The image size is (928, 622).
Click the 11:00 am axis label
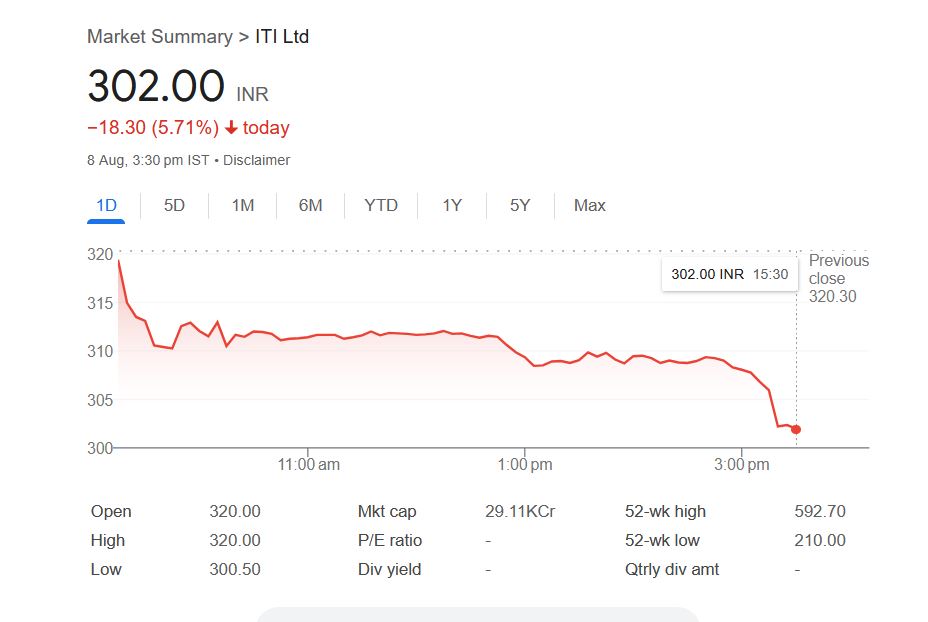click(307, 465)
